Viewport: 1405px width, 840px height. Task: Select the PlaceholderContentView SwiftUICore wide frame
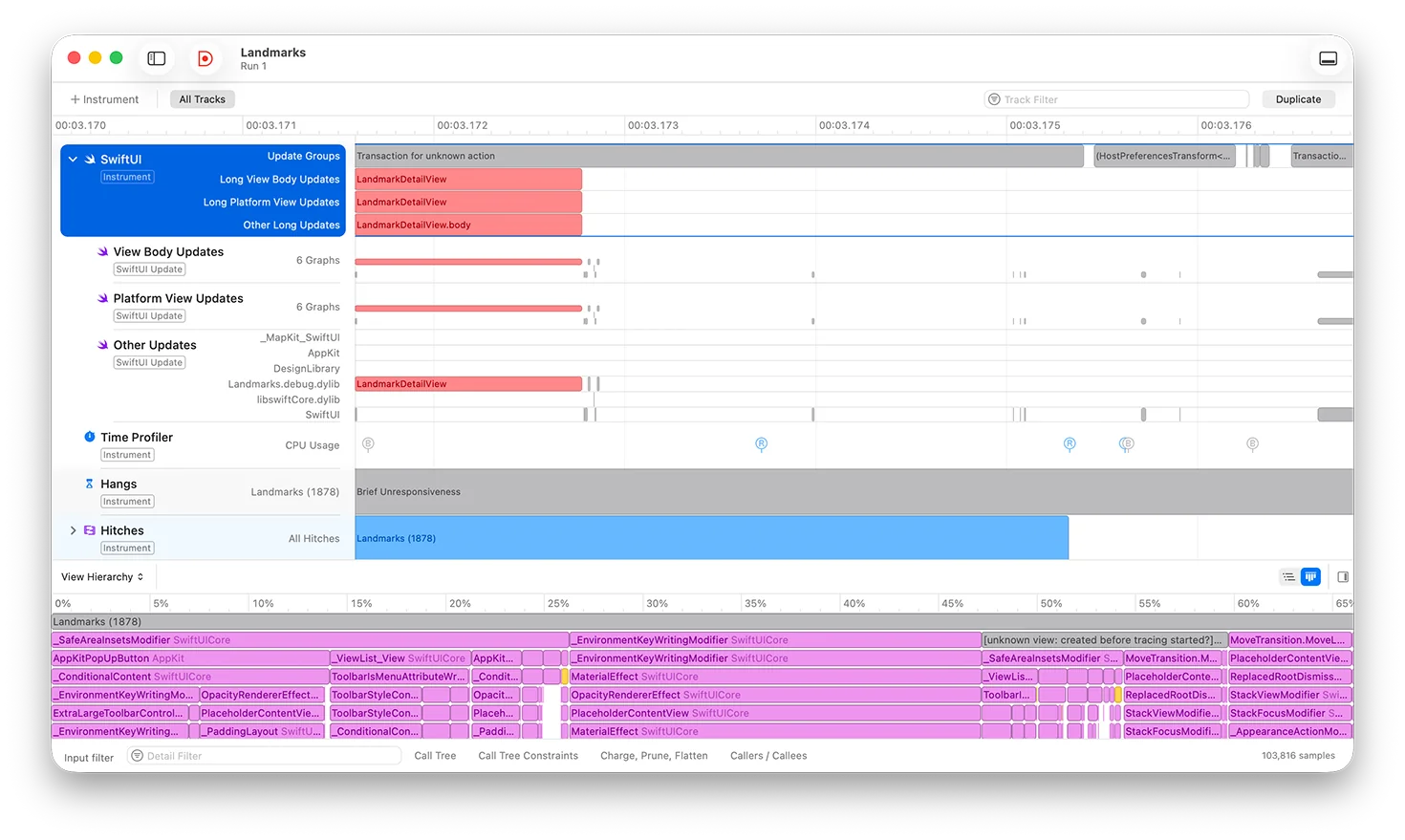point(775,713)
